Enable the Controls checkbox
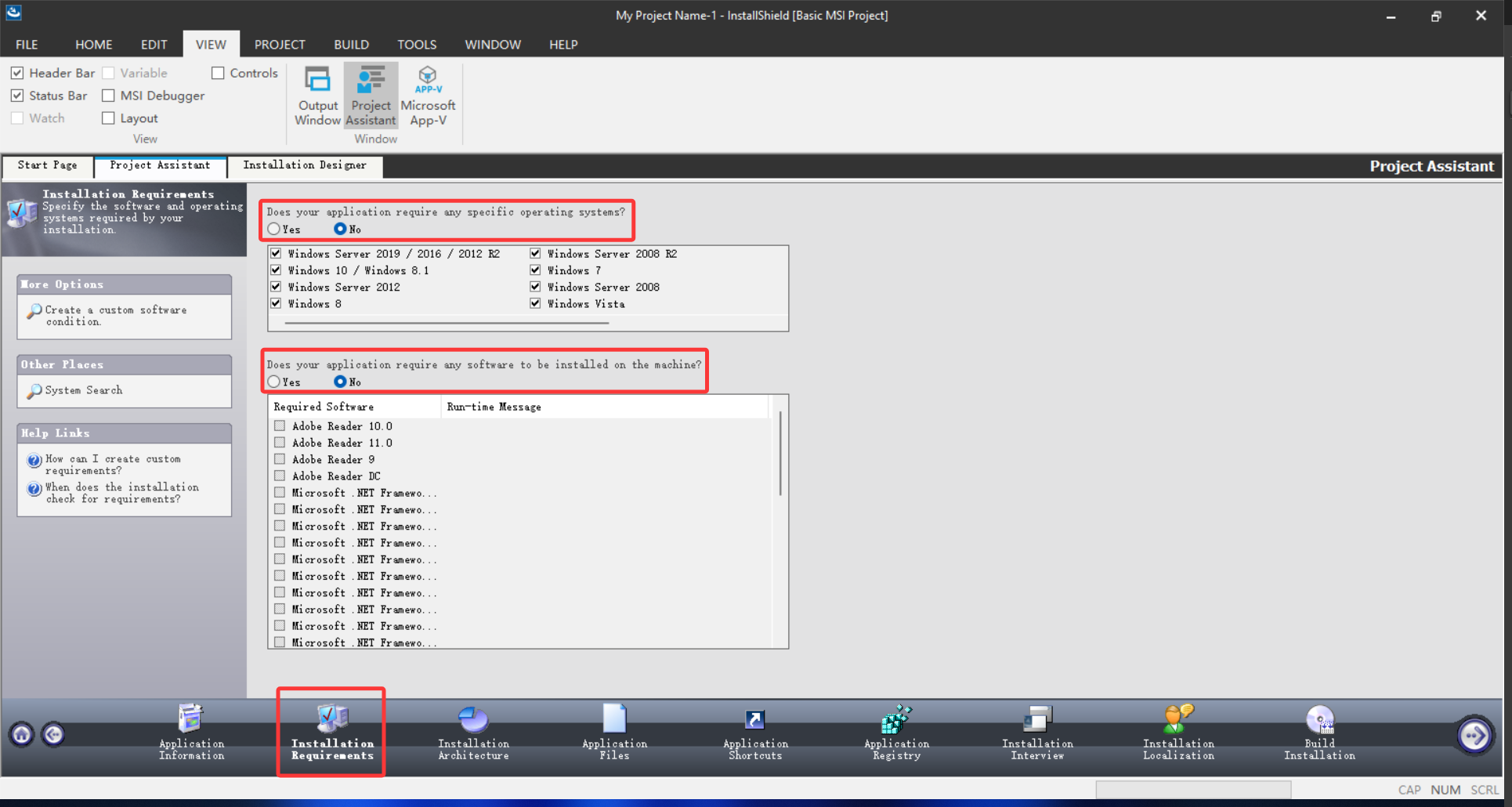 [218, 73]
